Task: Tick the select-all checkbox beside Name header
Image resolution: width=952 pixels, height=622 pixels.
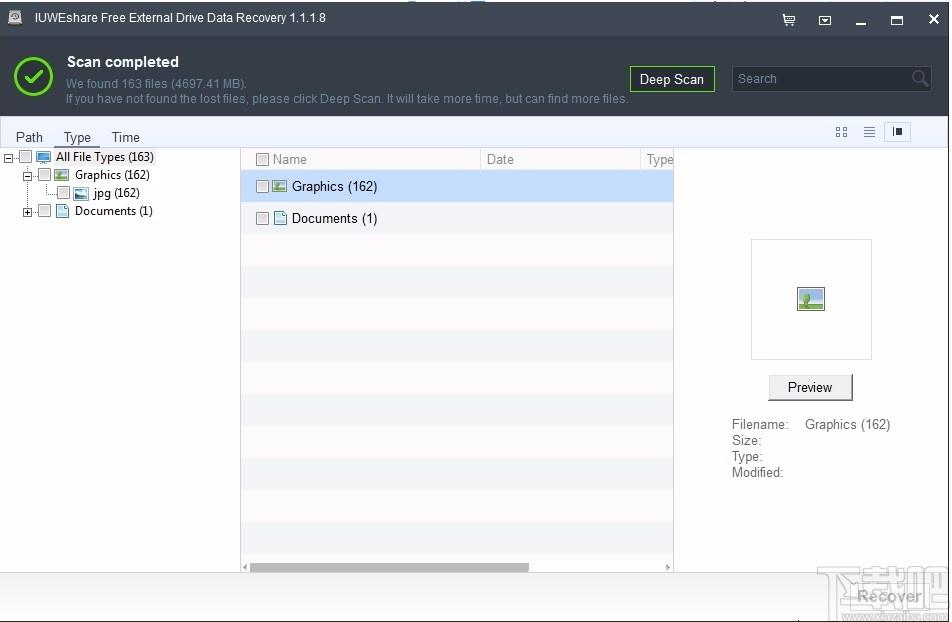Action: point(262,160)
